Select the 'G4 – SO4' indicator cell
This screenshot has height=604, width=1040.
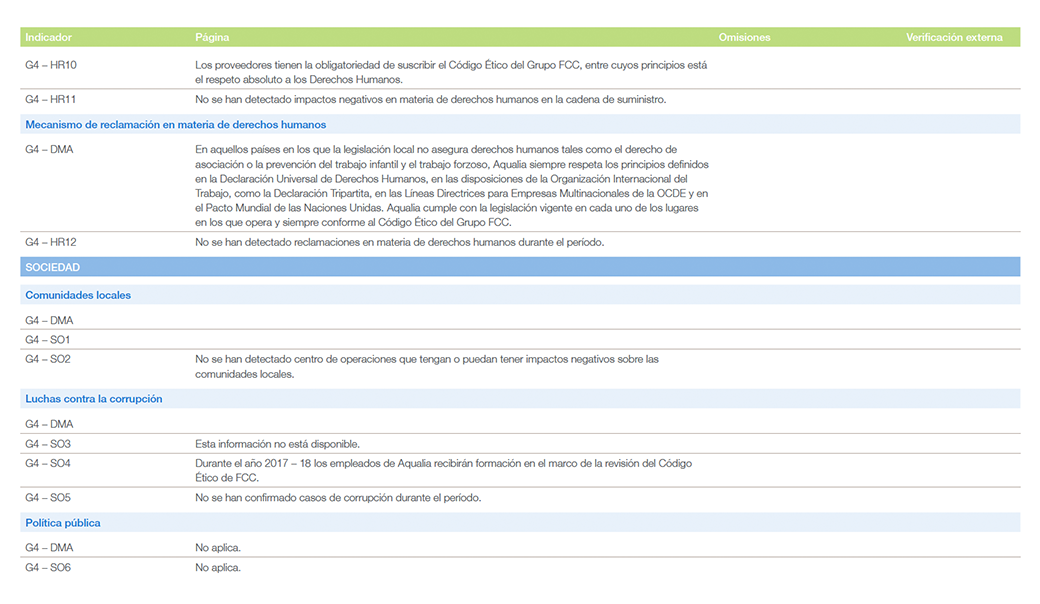48,463
